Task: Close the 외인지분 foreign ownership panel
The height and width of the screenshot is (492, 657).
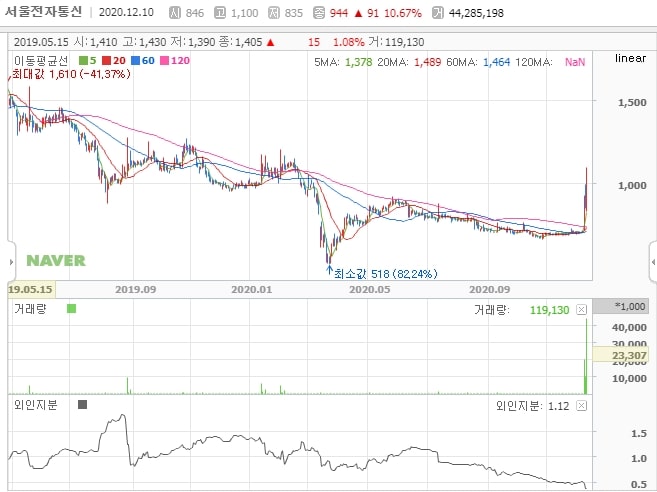Action: (x=581, y=406)
